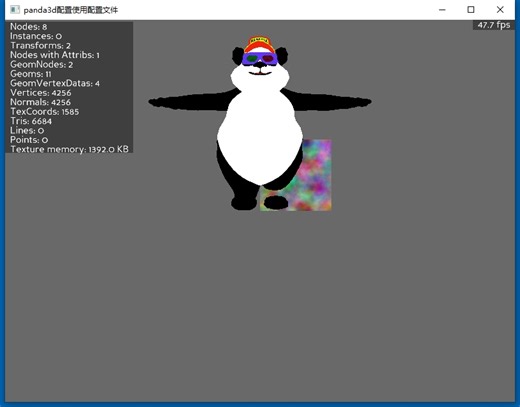This screenshot has width=520, height=407.
Task: Click the panda model's white belly
Action: (260, 138)
